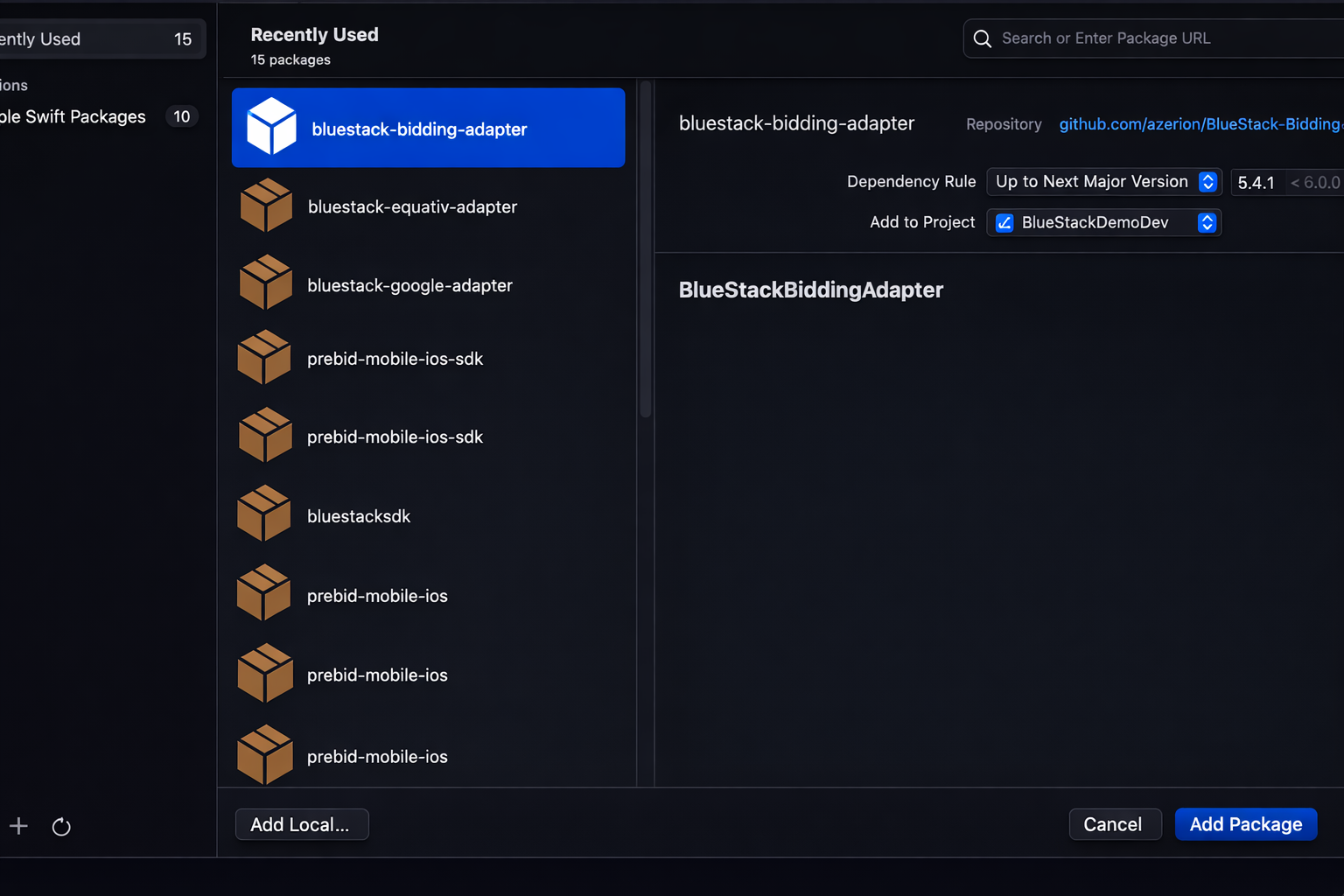The image size is (1344, 896).
Task: Click the second prebid-mobile-ios-sdk package icon
Action: tap(265, 435)
